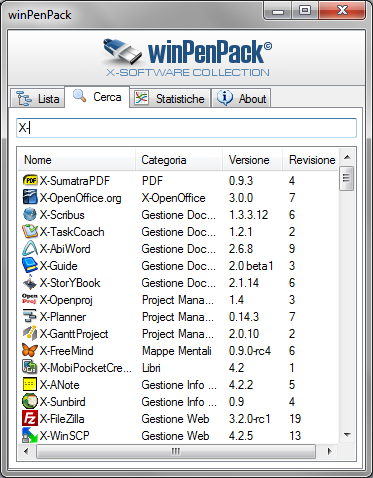The height and width of the screenshot is (478, 373).
Task: Click revision 19 of X-FileZilla
Action: pyautogui.click(x=295, y=419)
